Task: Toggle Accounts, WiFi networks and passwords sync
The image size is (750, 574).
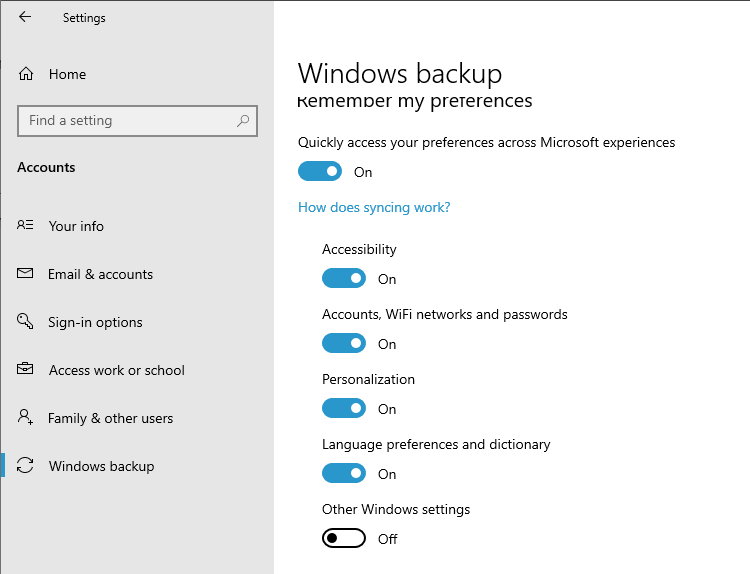Action: [x=344, y=343]
